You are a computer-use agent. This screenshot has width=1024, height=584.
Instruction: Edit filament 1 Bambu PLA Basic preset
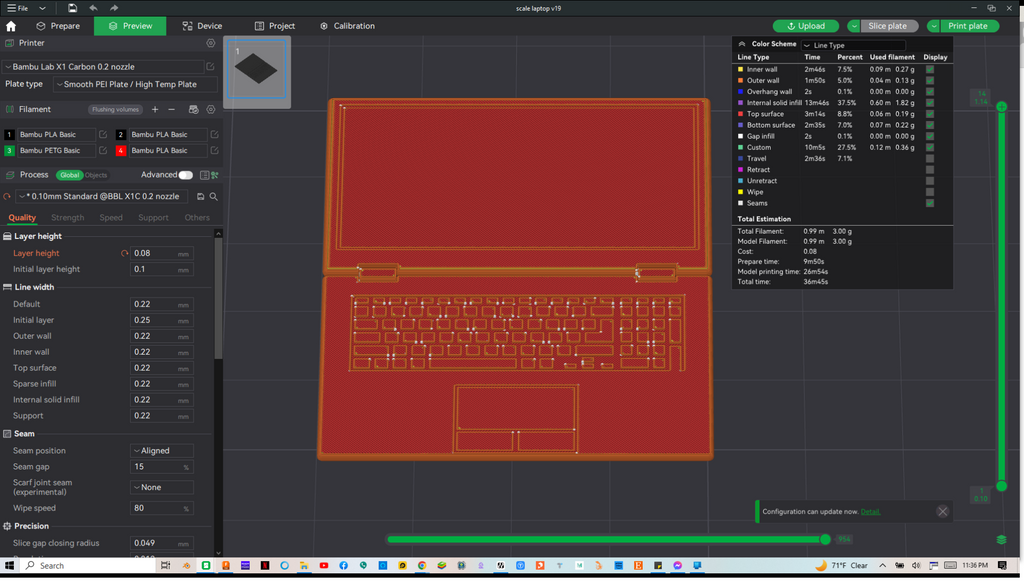pyautogui.click(x=103, y=135)
